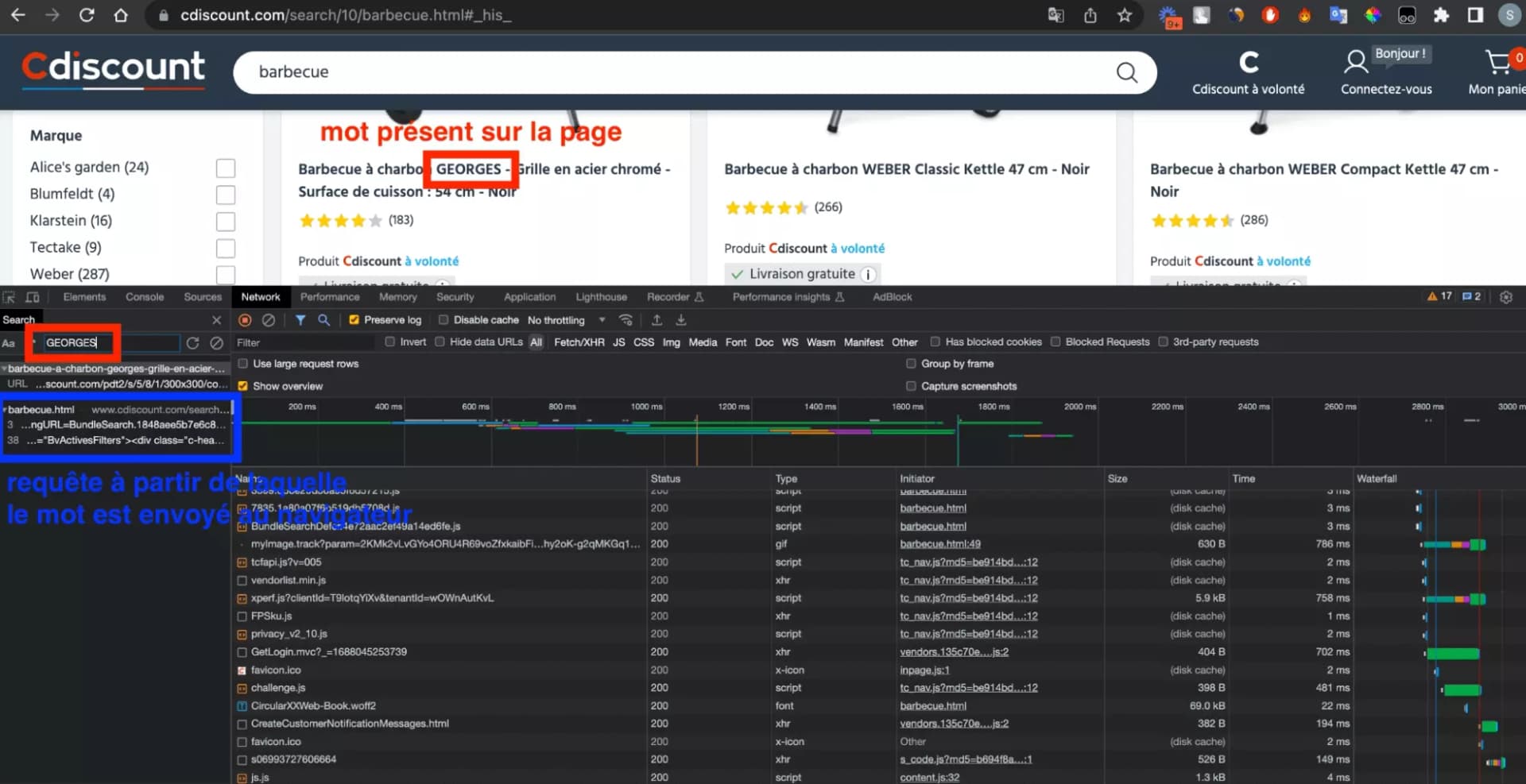The image size is (1526, 784).
Task: Enable the Disable cache checkbox
Action: coord(443,320)
